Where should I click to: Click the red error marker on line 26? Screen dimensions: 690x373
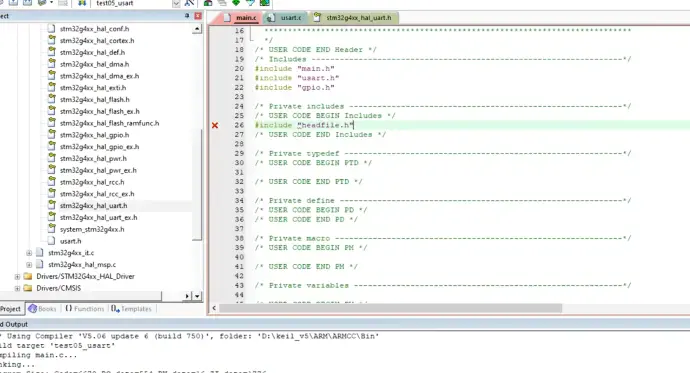[215, 125]
